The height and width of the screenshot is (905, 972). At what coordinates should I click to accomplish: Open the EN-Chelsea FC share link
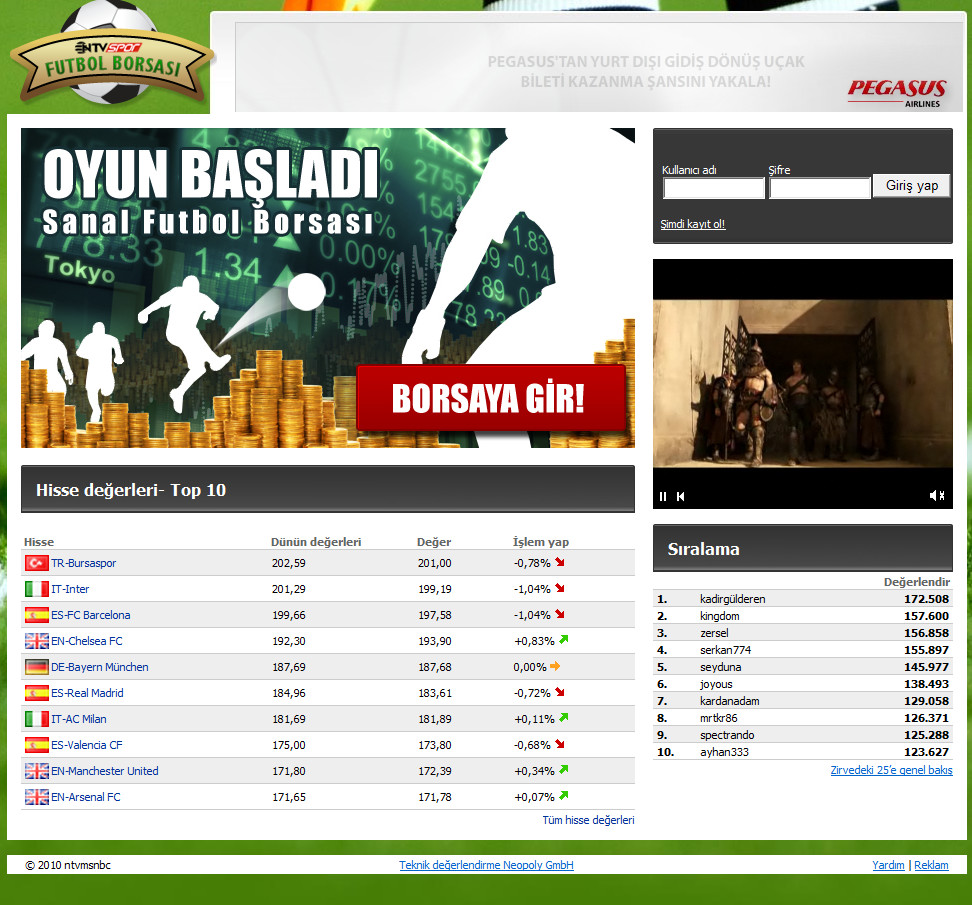click(x=86, y=641)
